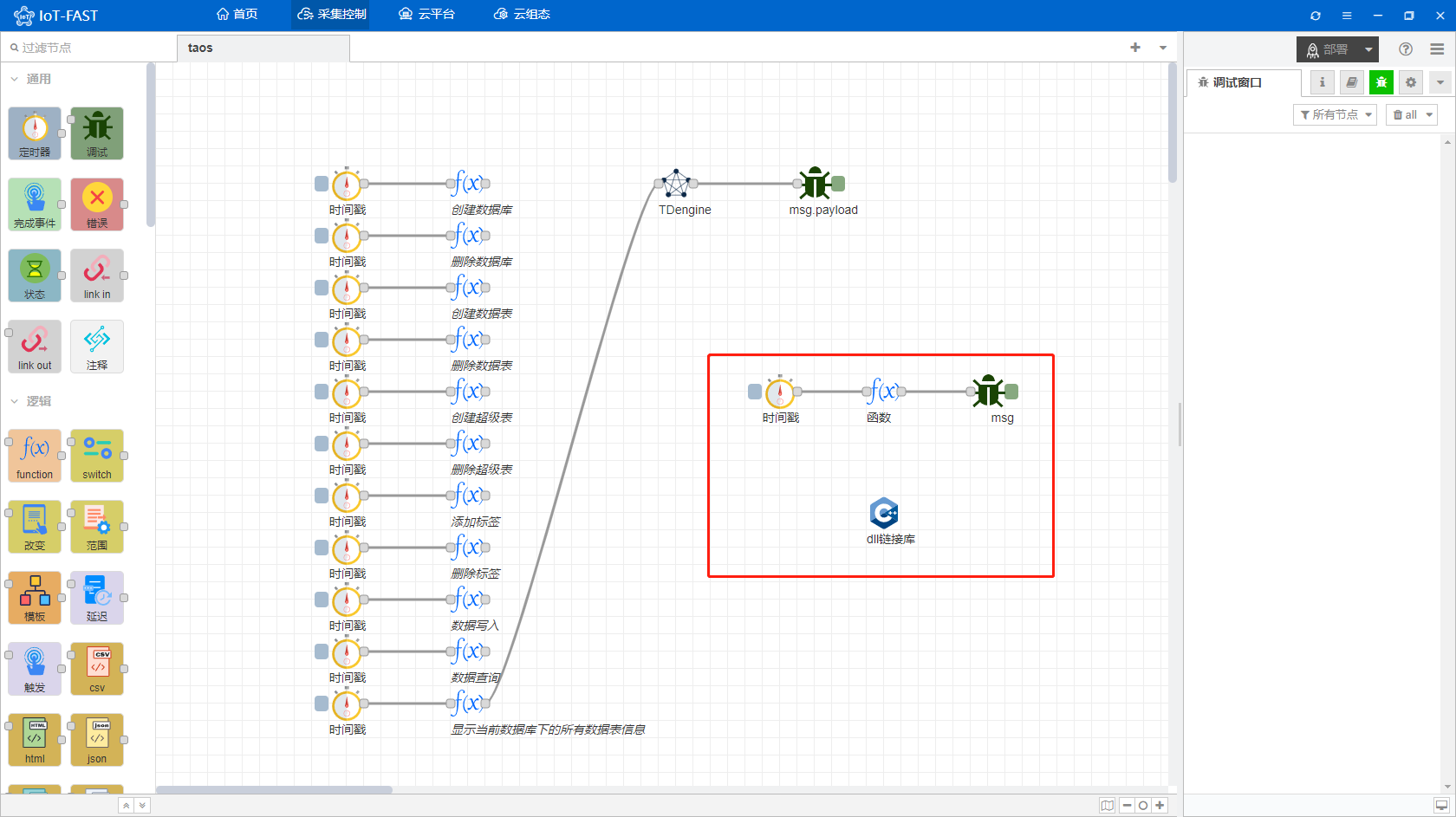Select the 模板 template node in palette
This screenshot has height=817, width=1456.
35,598
